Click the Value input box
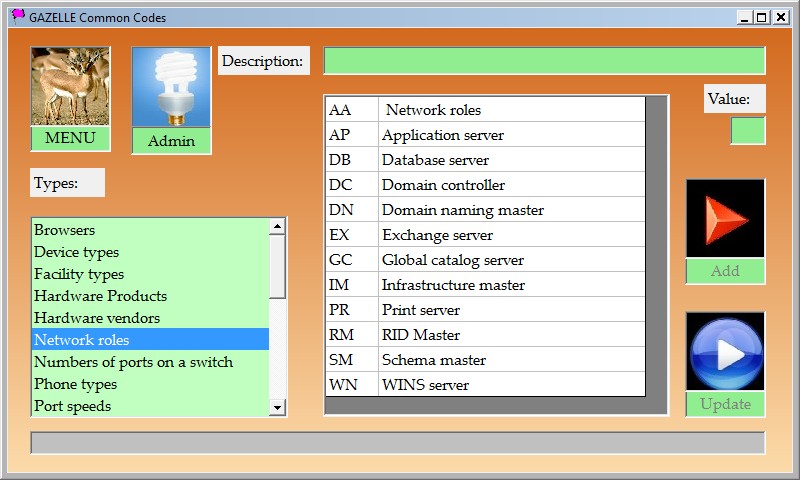800x480 pixels. tap(747, 131)
